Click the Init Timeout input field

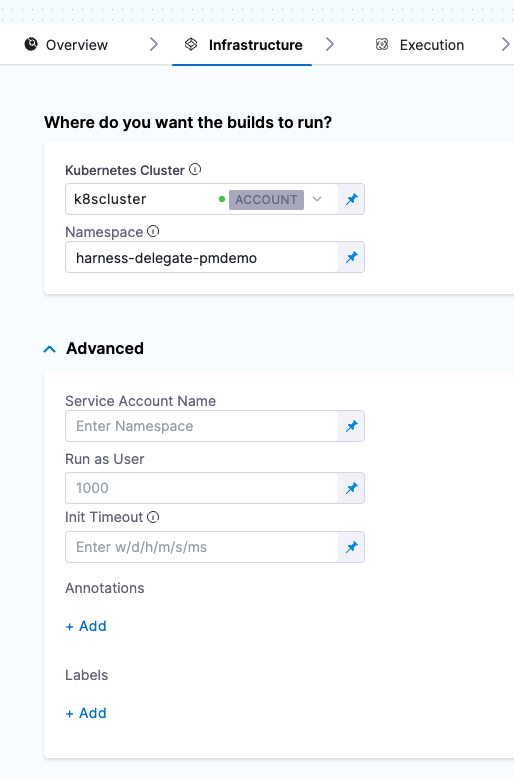click(x=201, y=547)
